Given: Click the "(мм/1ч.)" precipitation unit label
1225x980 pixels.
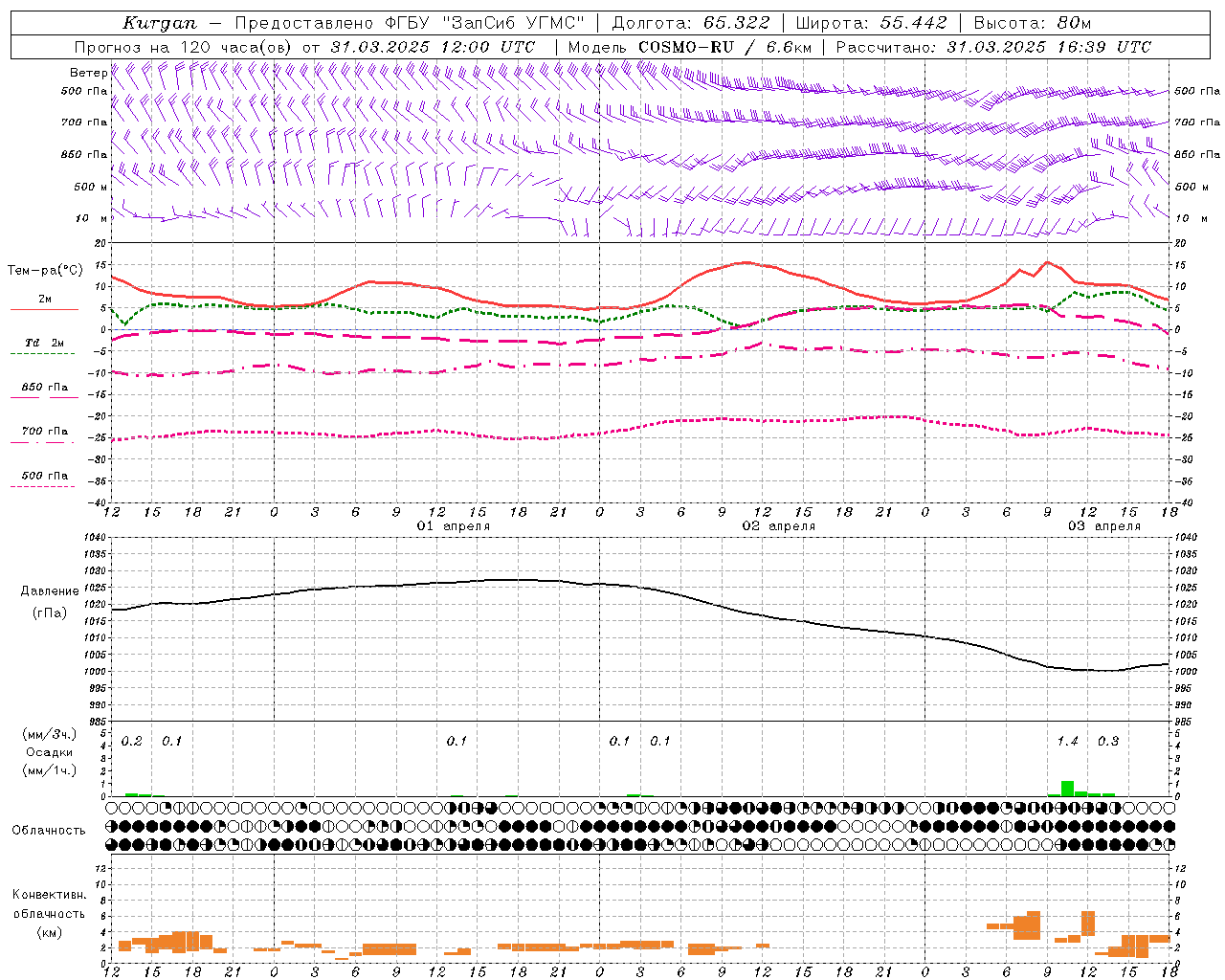Looking at the screenshot, I should click(x=49, y=770).
